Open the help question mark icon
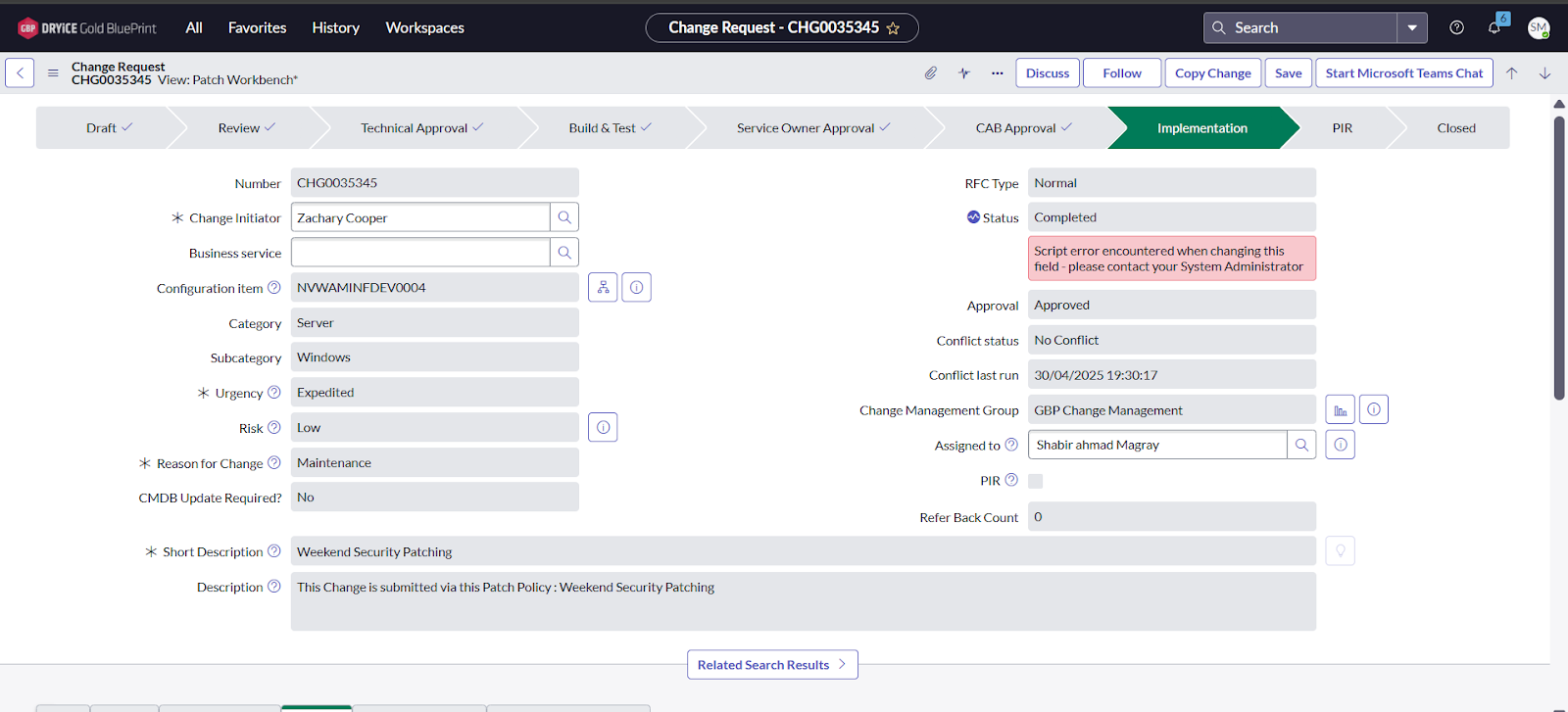The image size is (1568, 712). coord(1457,27)
